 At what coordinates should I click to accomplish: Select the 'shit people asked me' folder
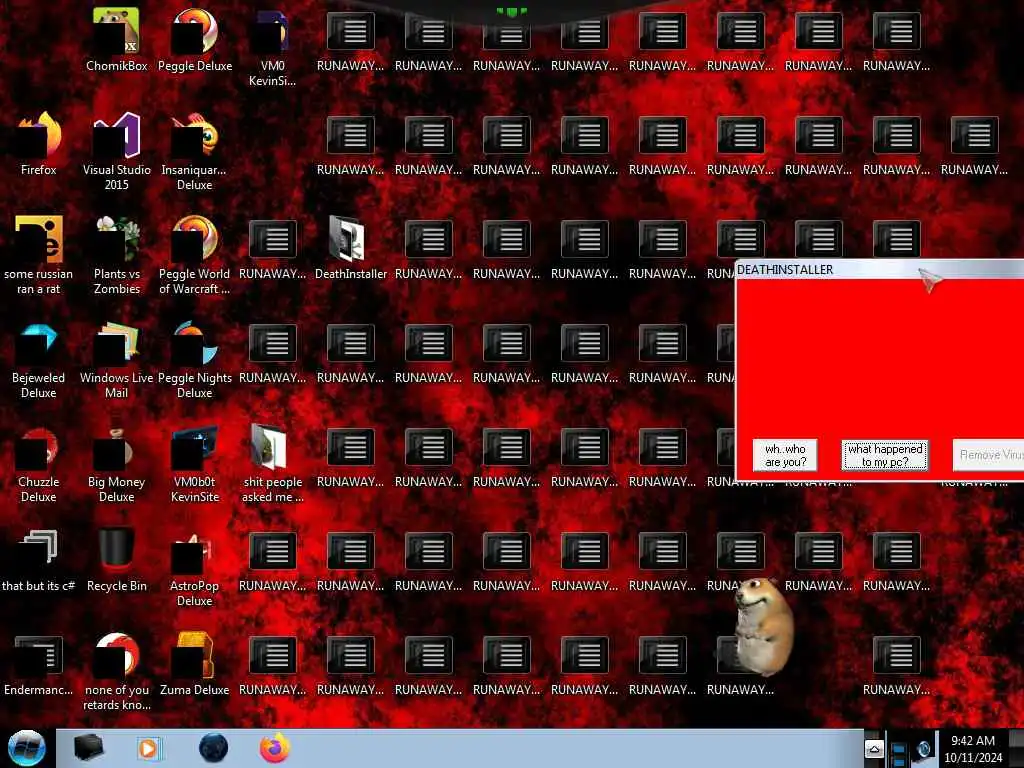tap(272, 464)
